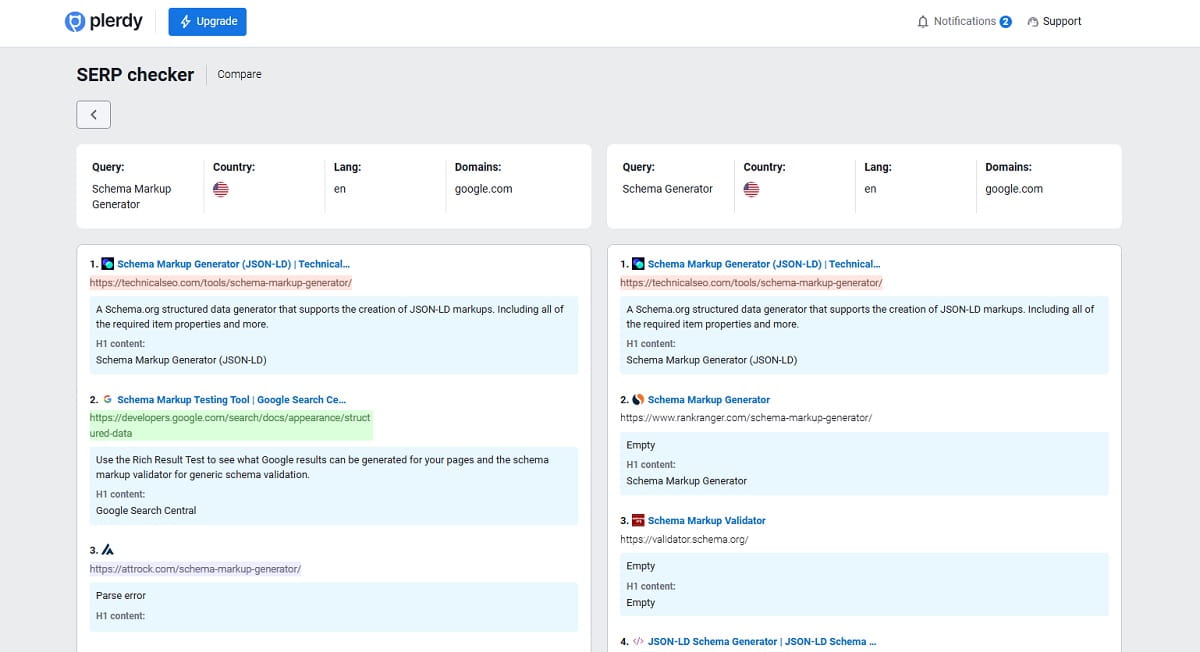Screen dimensions: 1200x652
Task: Open JSON-LD Schema Generator title link
Action: [761, 642]
